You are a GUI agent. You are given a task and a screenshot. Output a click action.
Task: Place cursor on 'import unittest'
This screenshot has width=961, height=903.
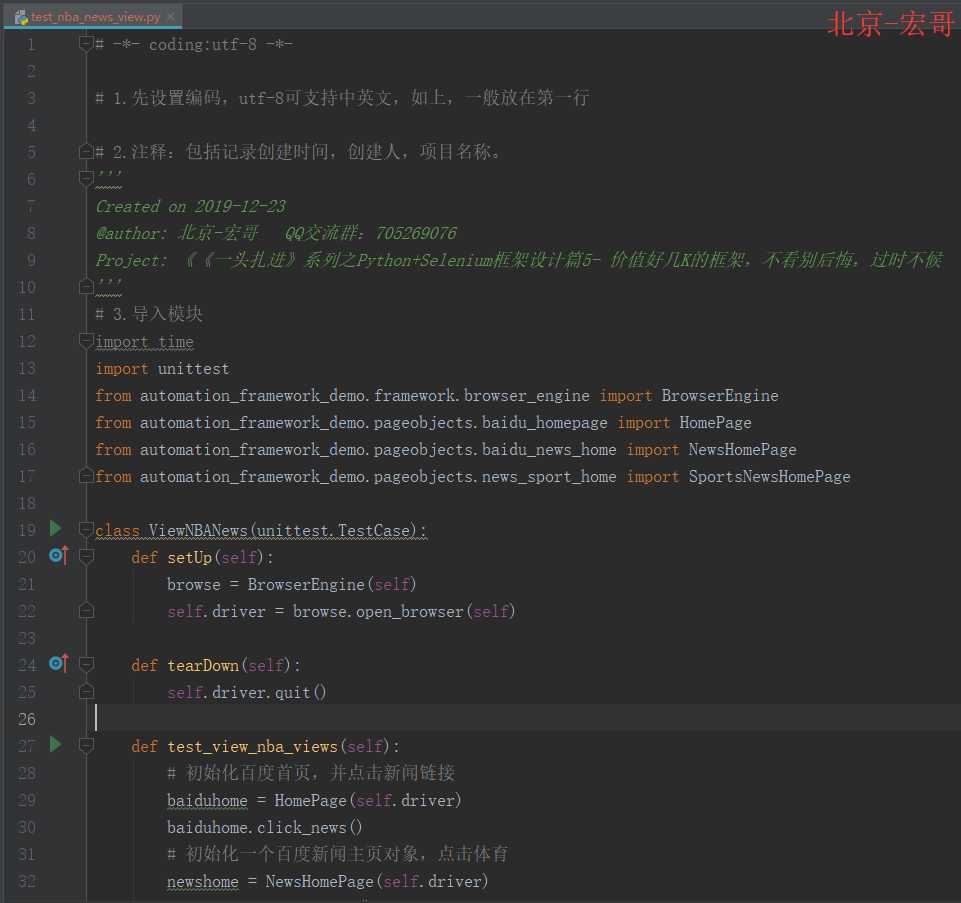coord(162,368)
